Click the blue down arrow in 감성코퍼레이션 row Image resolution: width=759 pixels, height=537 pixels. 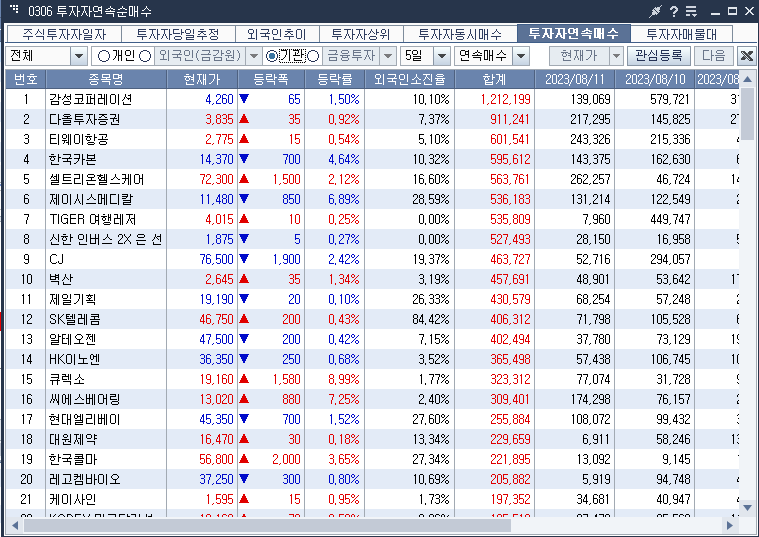(x=244, y=99)
